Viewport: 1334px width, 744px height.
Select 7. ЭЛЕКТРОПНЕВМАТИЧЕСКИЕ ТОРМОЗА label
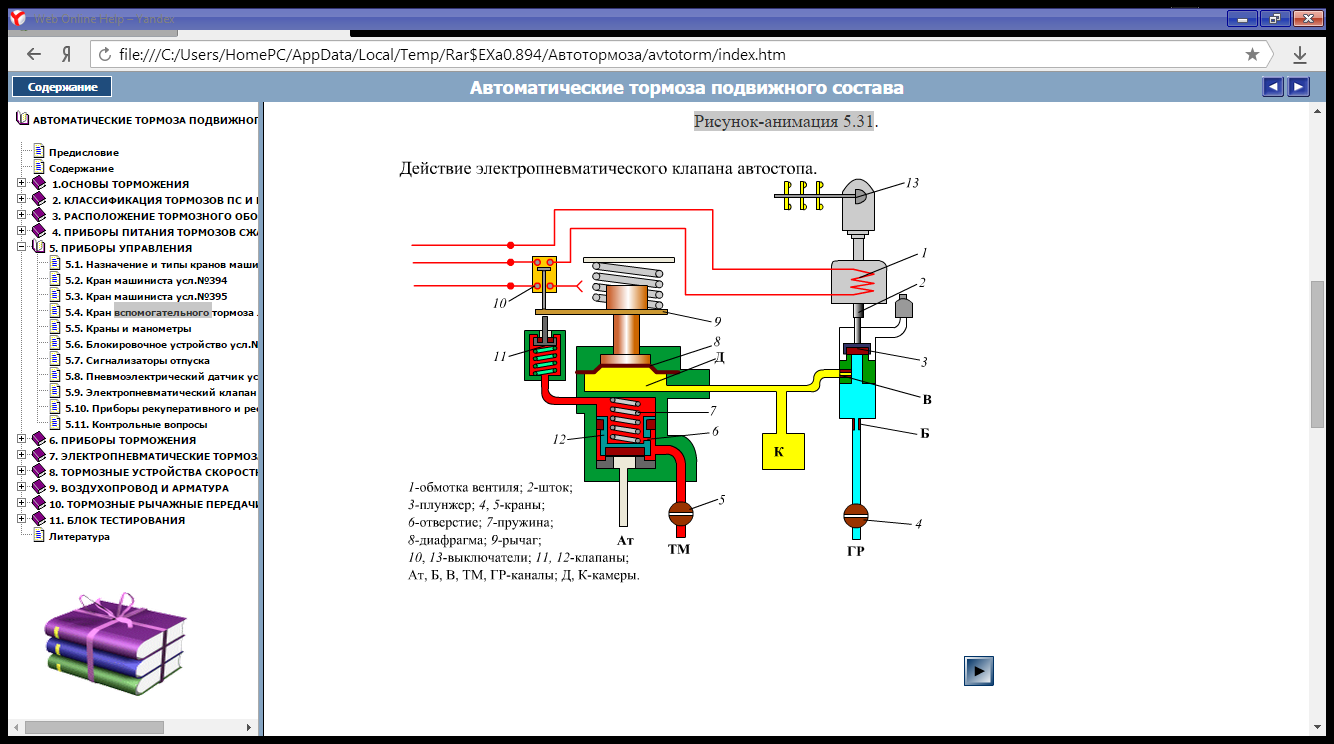(x=154, y=457)
